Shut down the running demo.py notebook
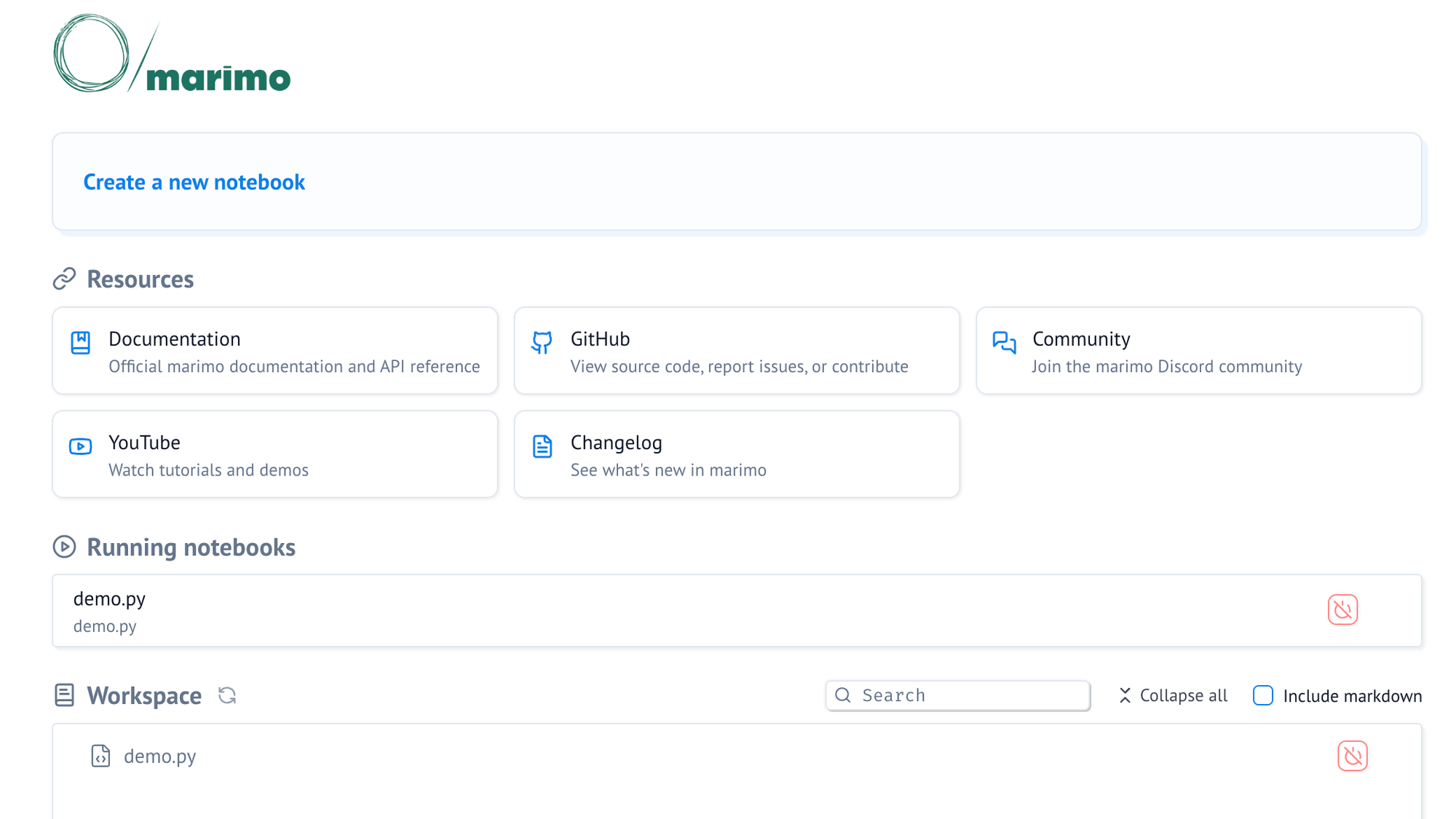Viewport: 1456px width, 819px height. coord(1342,609)
